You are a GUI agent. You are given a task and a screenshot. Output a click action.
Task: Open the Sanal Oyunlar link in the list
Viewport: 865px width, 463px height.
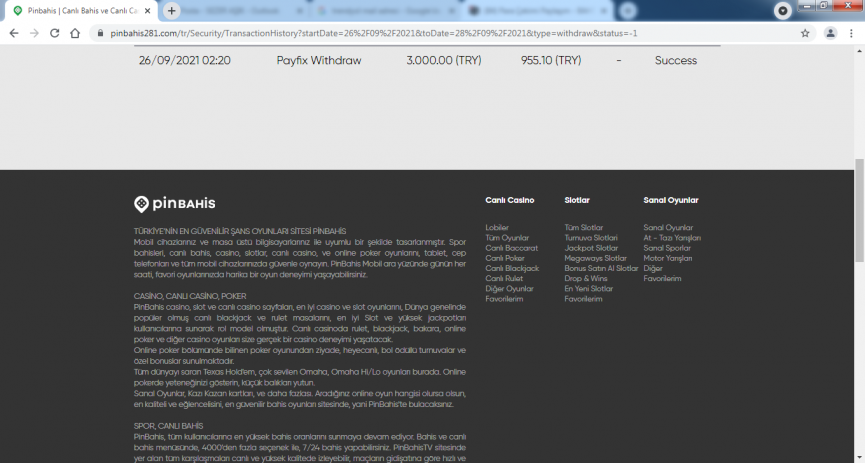[668, 227]
